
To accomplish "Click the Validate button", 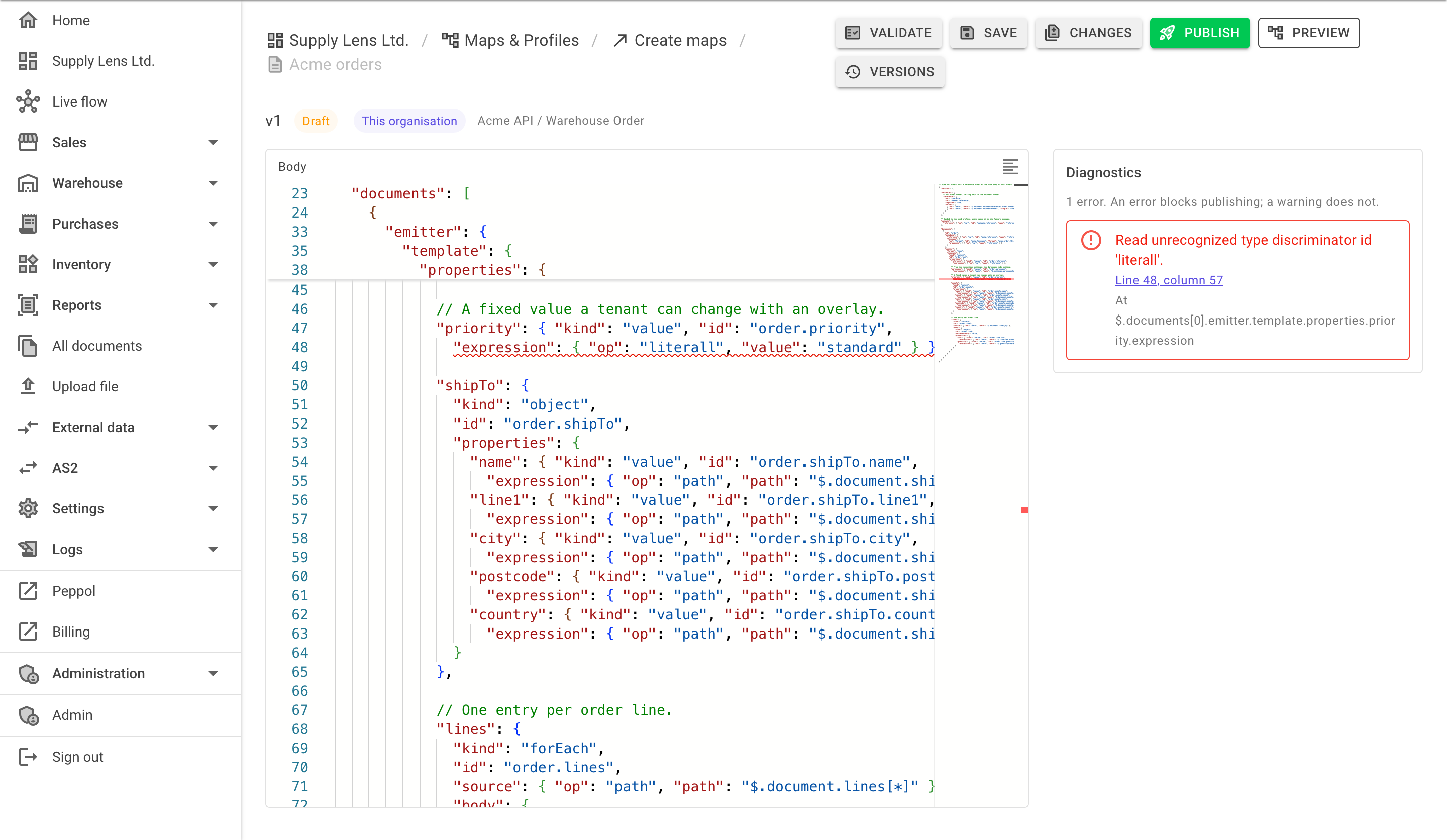I will point(888,33).
